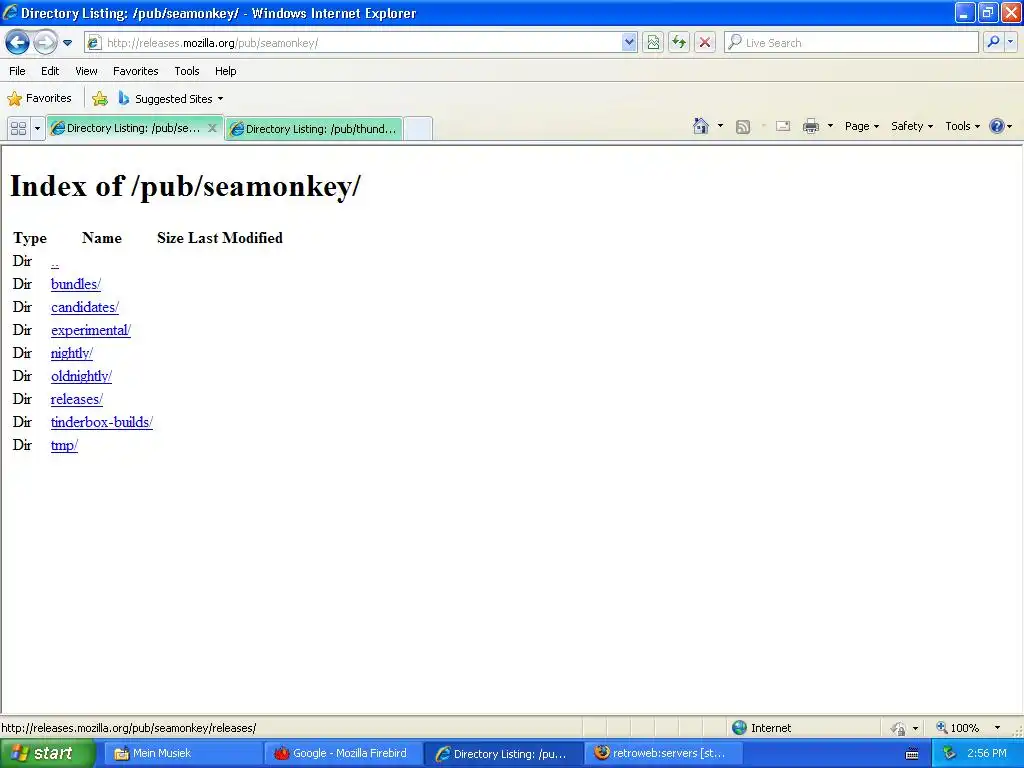
Task: Expand the address bar history dropdown
Action: pos(629,43)
